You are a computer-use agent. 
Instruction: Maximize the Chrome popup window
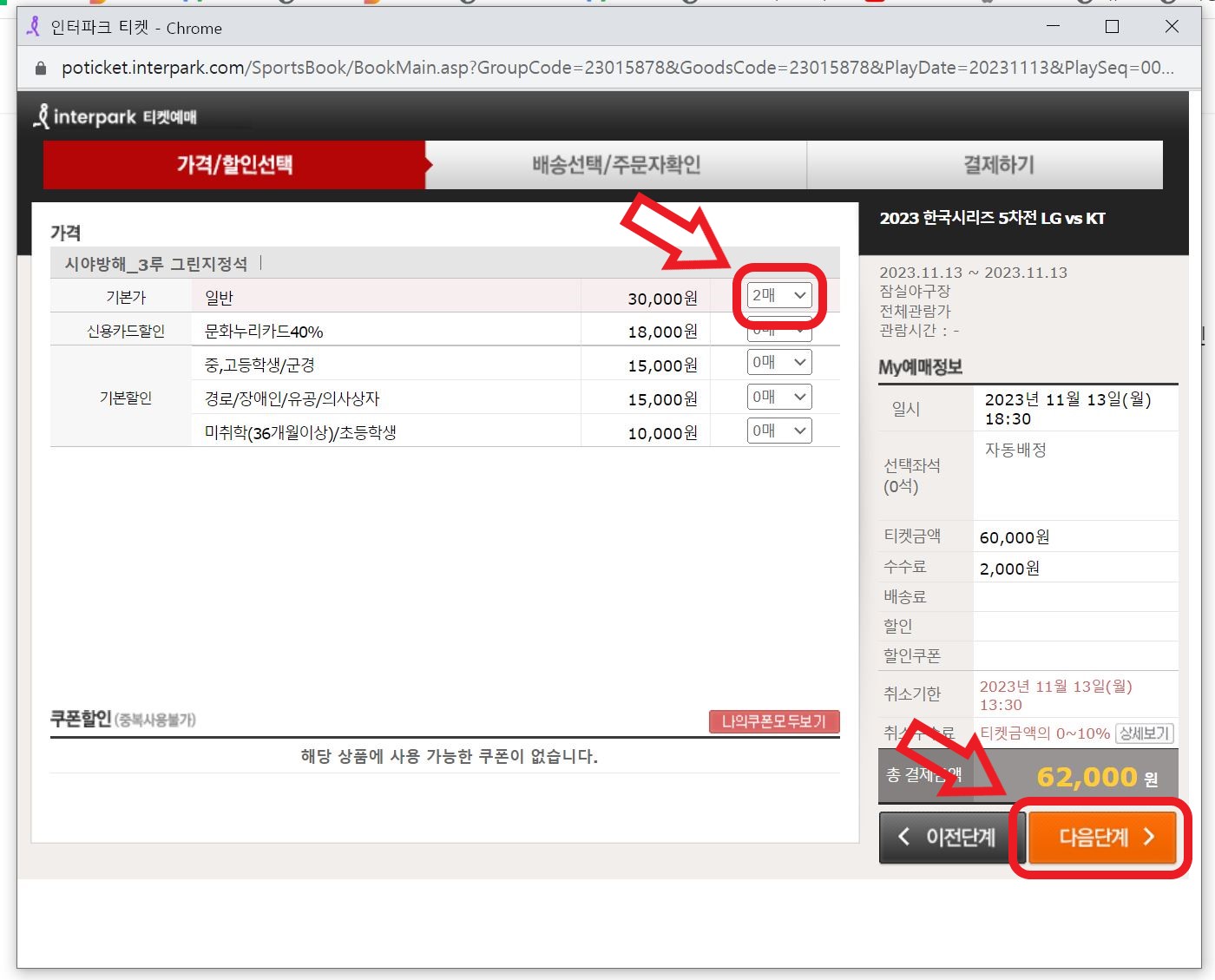pyautogui.click(x=1112, y=27)
